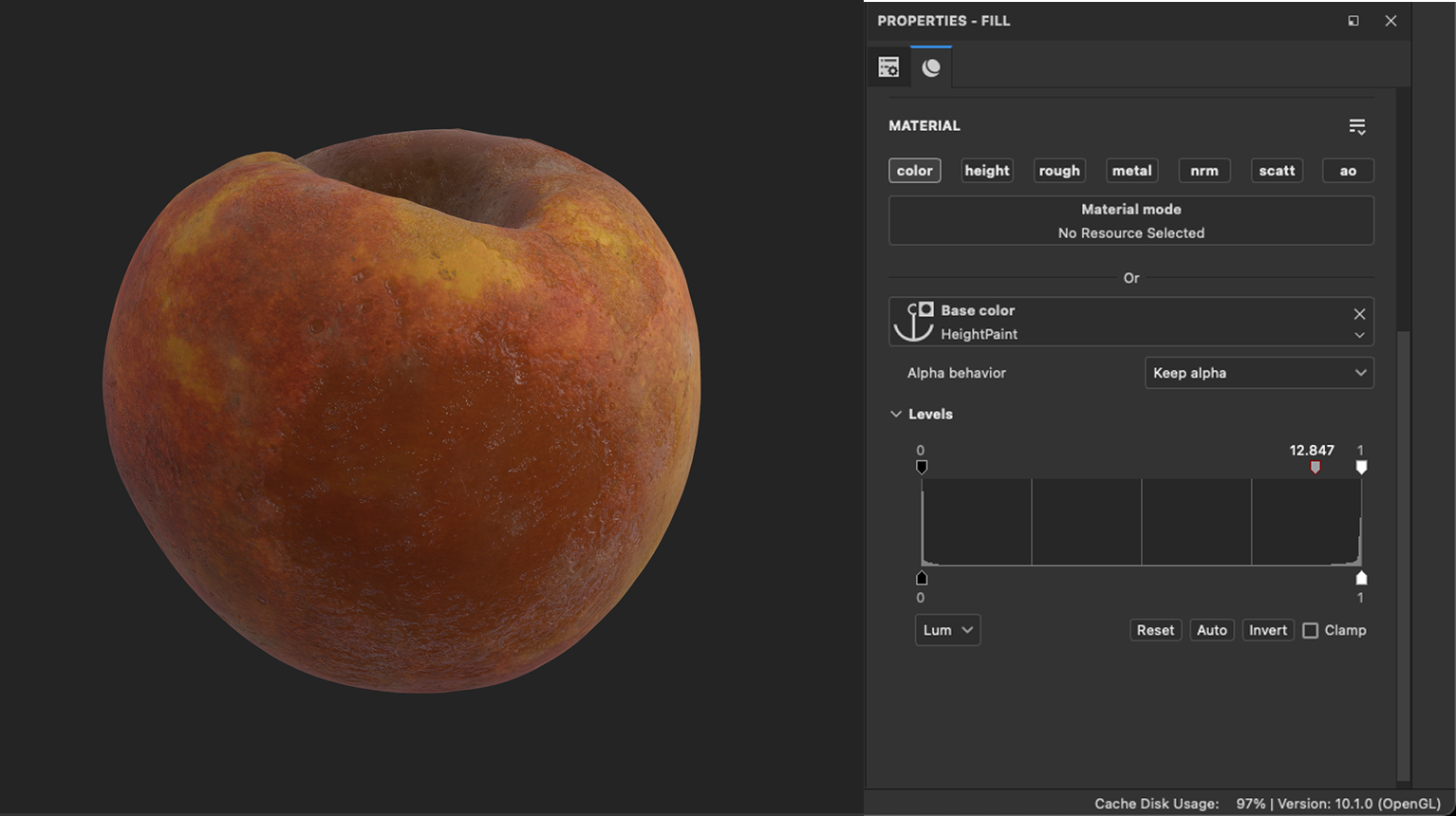Image resolution: width=1456 pixels, height=816 pixels.
Task: Select the material sphere tab icon
Action: 931,67
